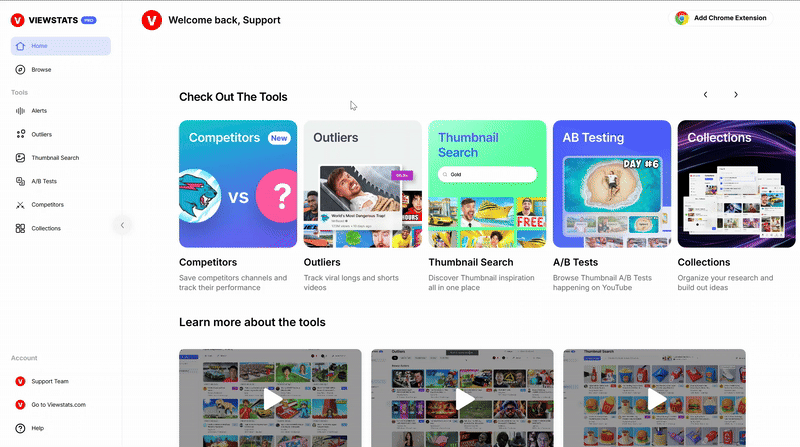Click the ViewStats logo at top left
Screen dimensions: 800x447
pyautogui.click(x=53, y=20)
